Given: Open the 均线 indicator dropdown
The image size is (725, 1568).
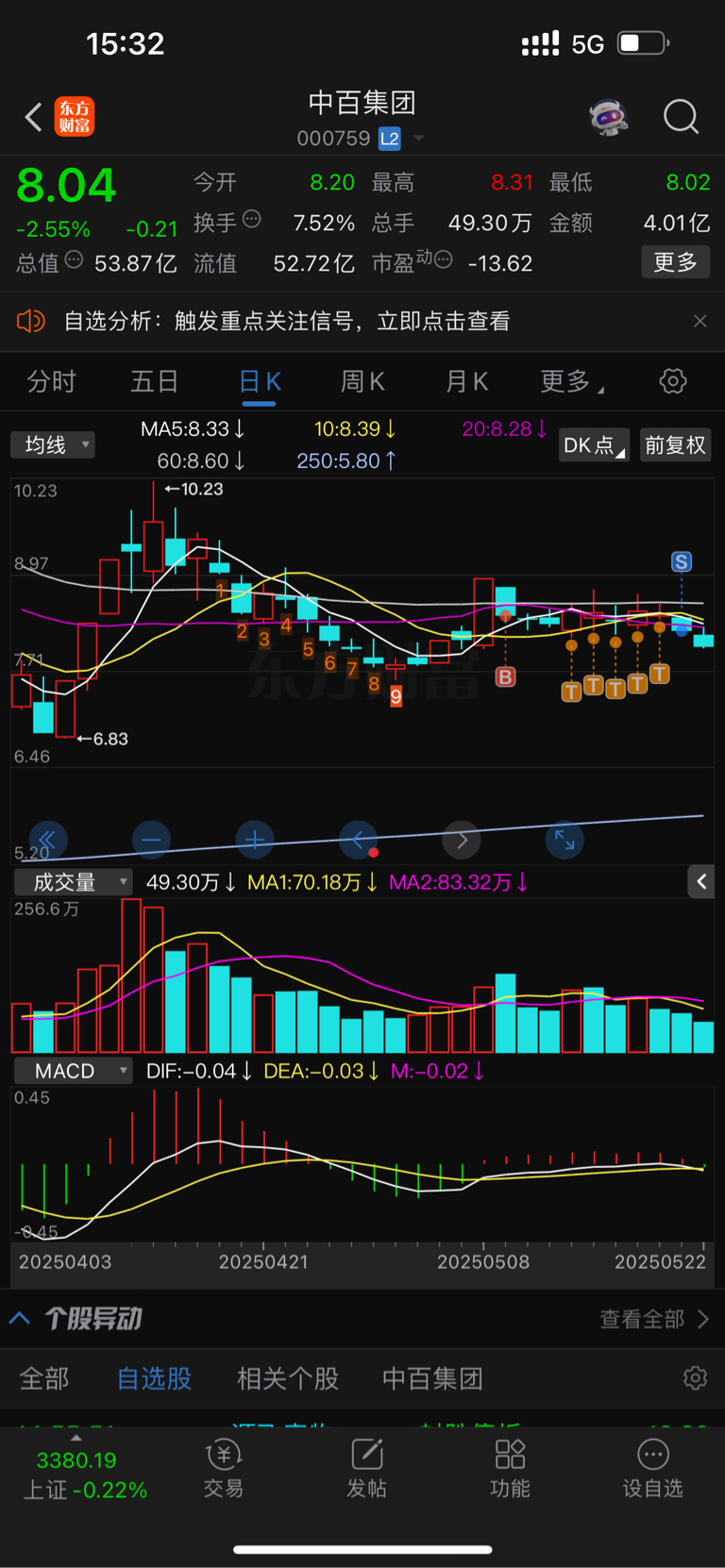Looking at the screenshot, I should click(53, 444).
